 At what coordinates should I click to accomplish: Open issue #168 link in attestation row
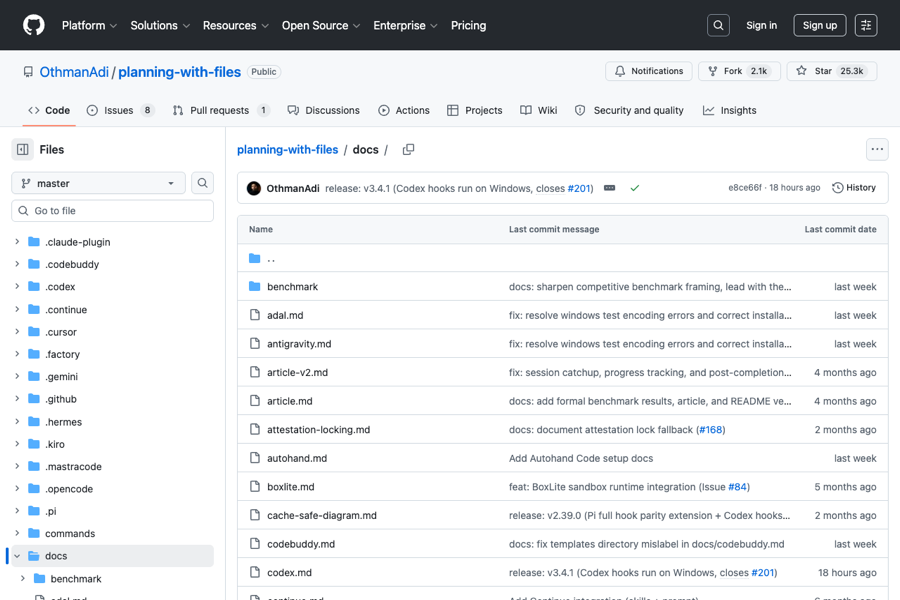[x=711, y=429]
